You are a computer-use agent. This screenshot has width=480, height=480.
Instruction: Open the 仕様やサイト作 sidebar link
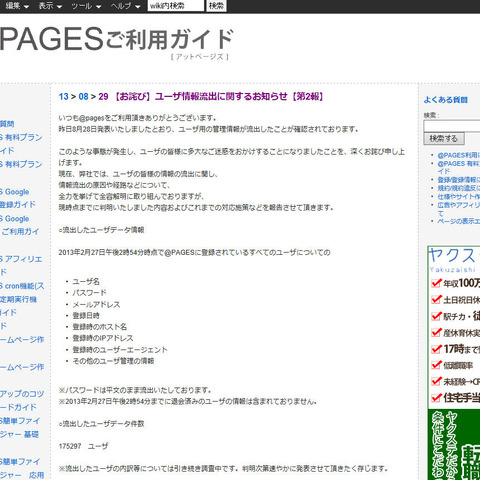click(459, 197)
